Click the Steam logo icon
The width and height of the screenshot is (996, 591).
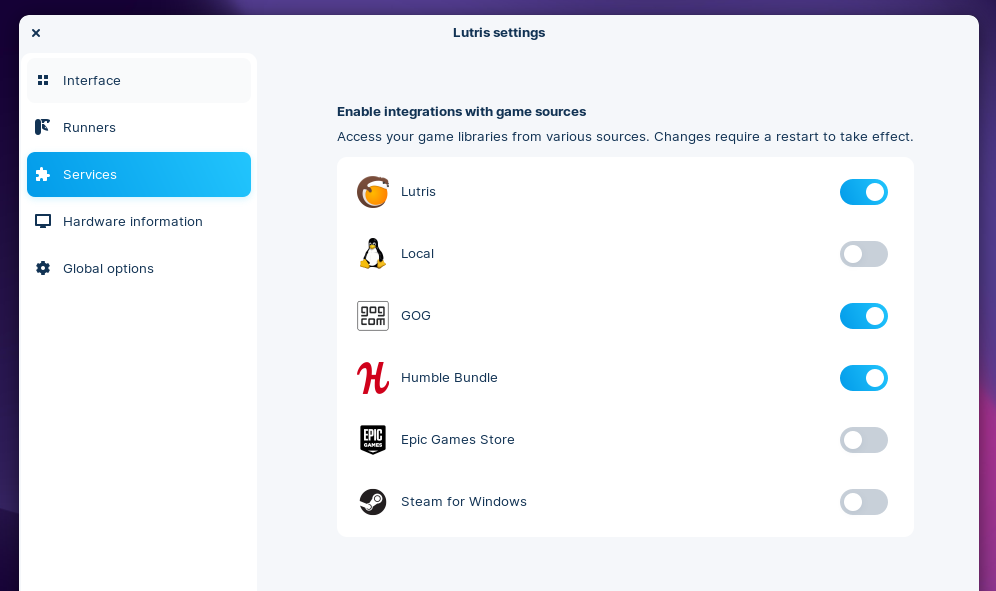tap(373, 502)
